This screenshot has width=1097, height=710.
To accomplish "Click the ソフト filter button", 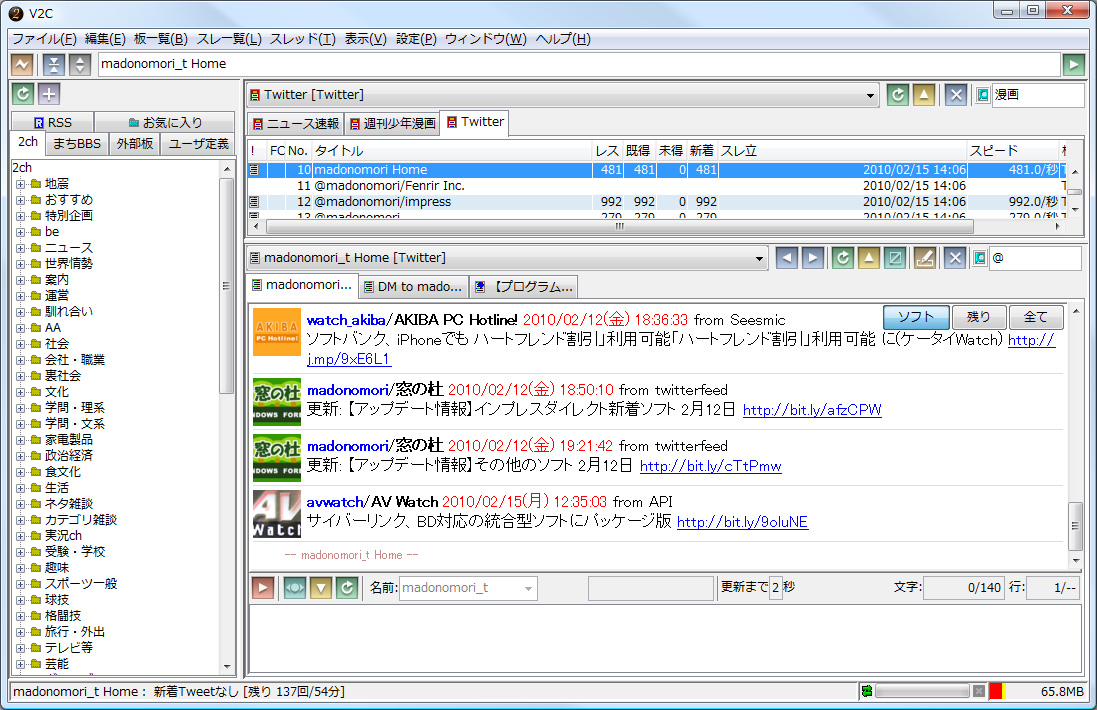I will point(915,316).
